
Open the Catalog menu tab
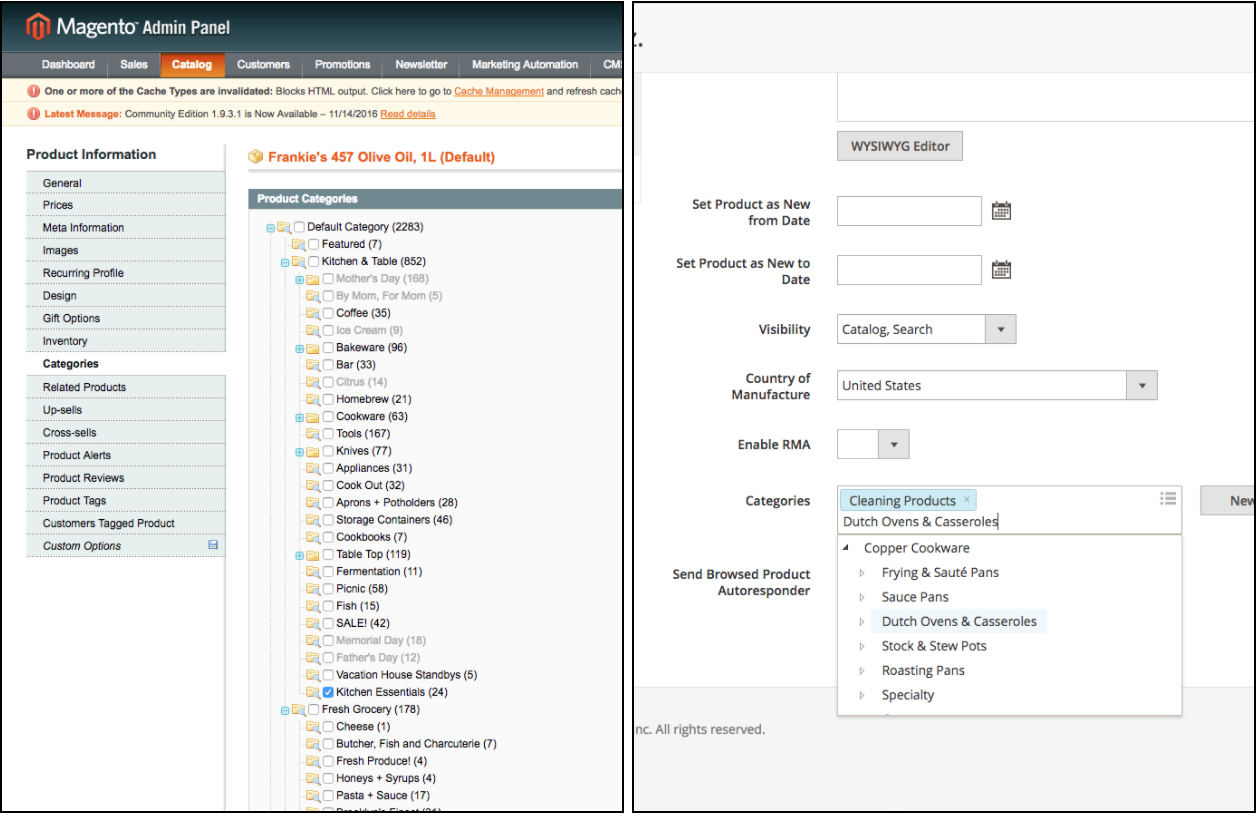coord(191,64)
